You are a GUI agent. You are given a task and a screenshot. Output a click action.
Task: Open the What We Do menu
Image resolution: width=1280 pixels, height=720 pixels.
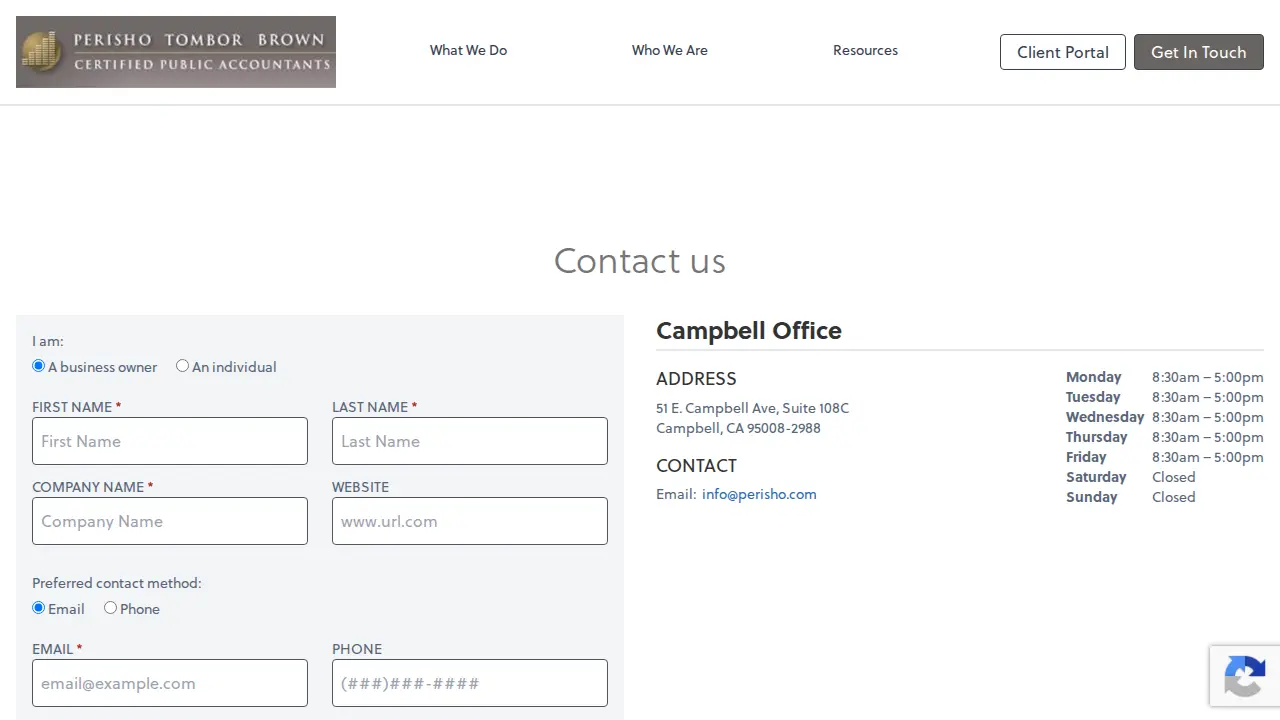[468, 50]
